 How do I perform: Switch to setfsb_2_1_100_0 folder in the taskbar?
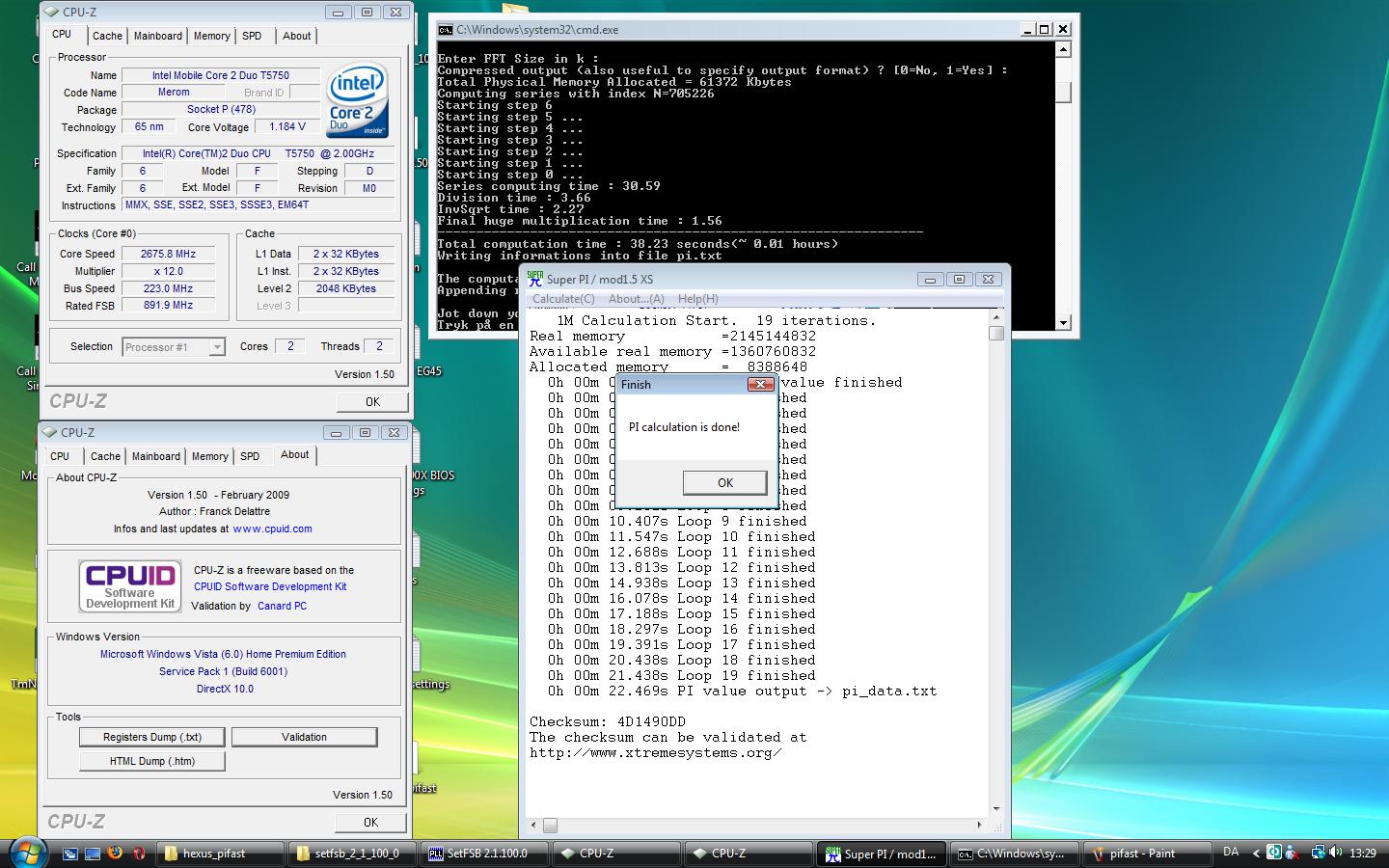[x=351, y=854]
